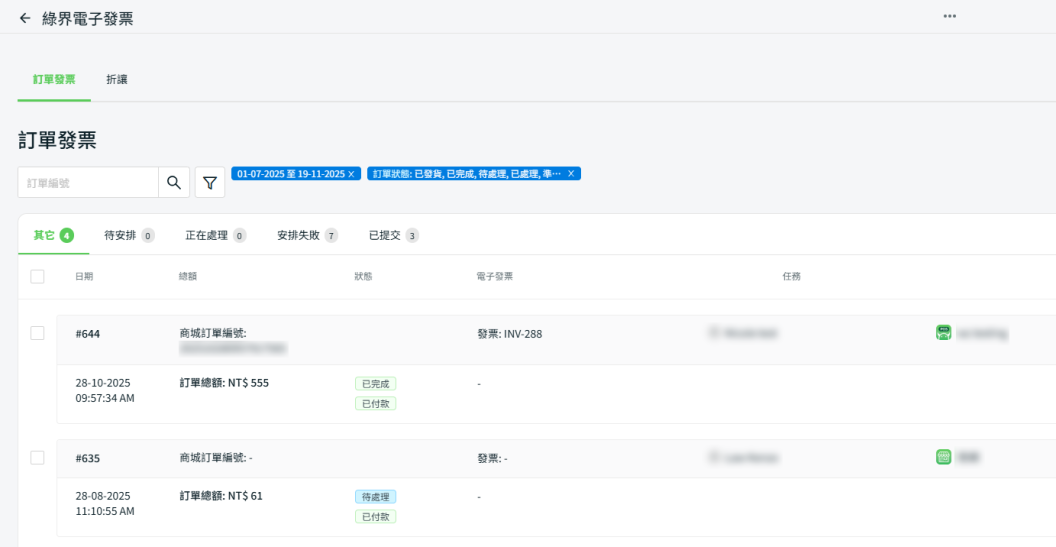
Task: Switch to the 折讓 tab
Action: [117, 79]
